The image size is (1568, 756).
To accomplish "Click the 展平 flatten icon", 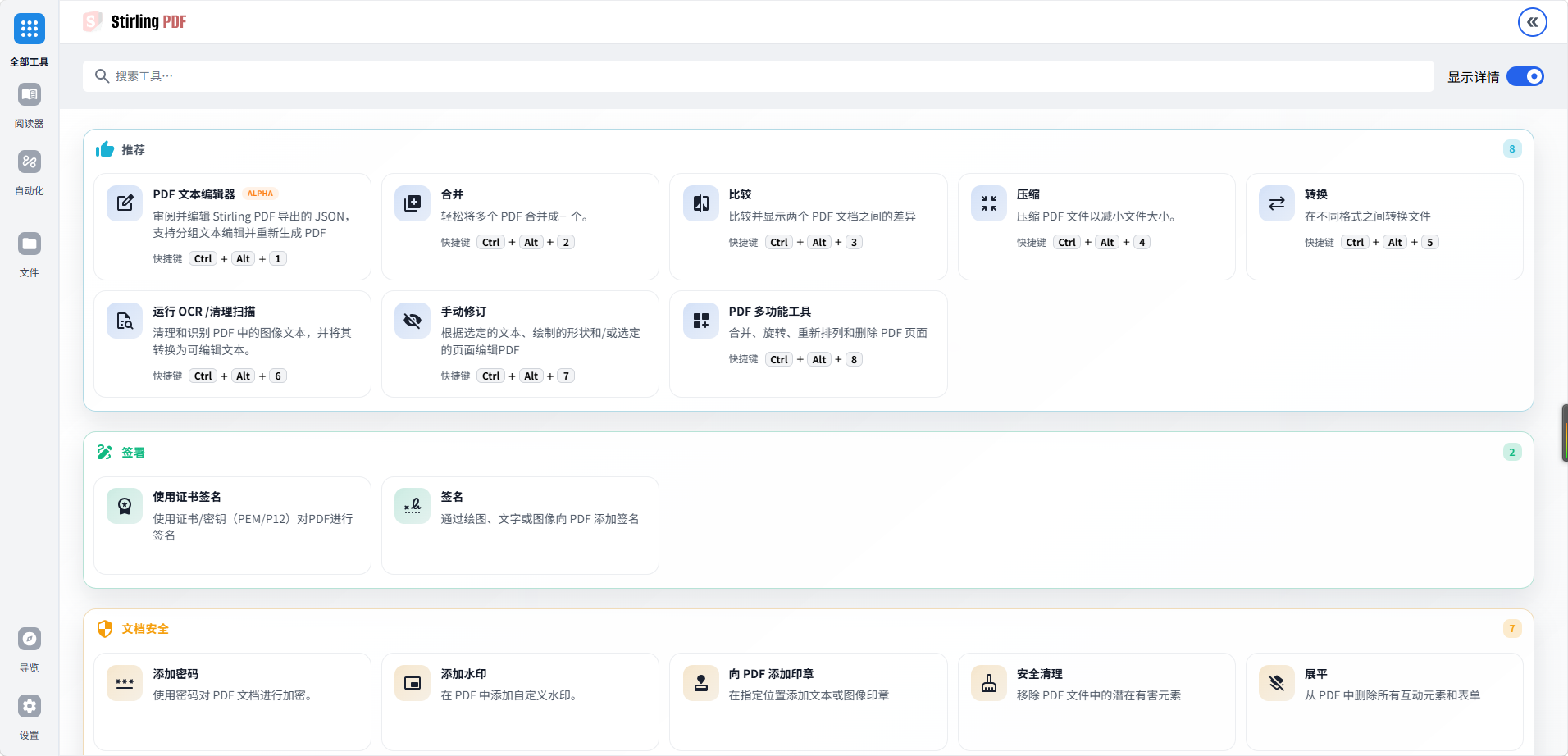I will 1277,683.
